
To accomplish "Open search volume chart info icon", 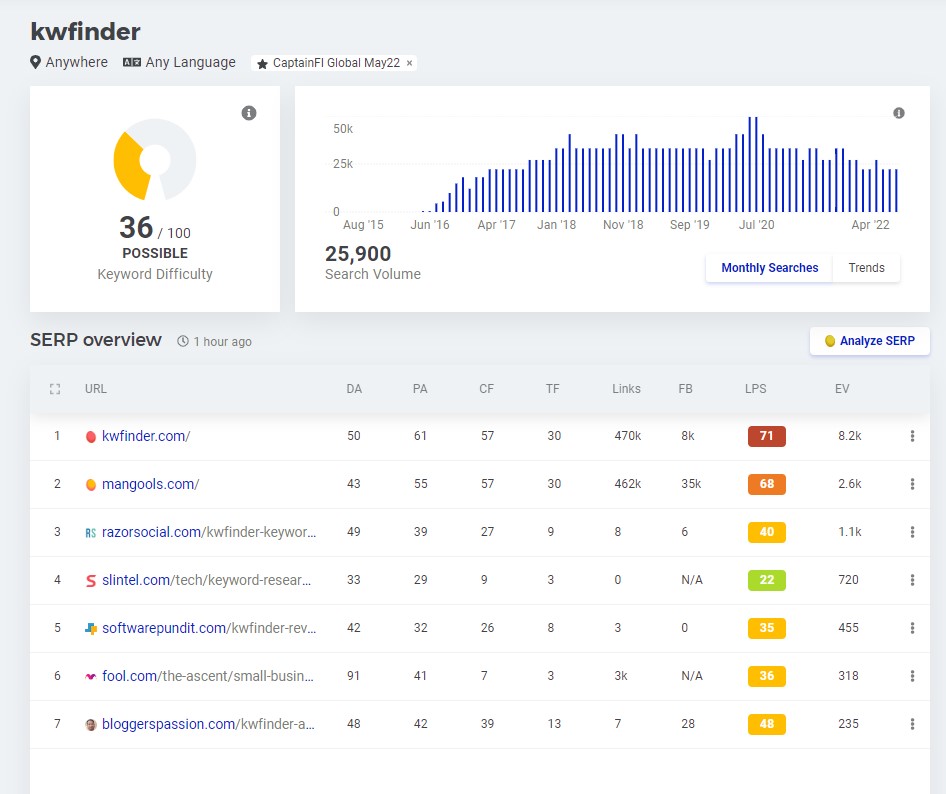I will [x=898, y=113].
